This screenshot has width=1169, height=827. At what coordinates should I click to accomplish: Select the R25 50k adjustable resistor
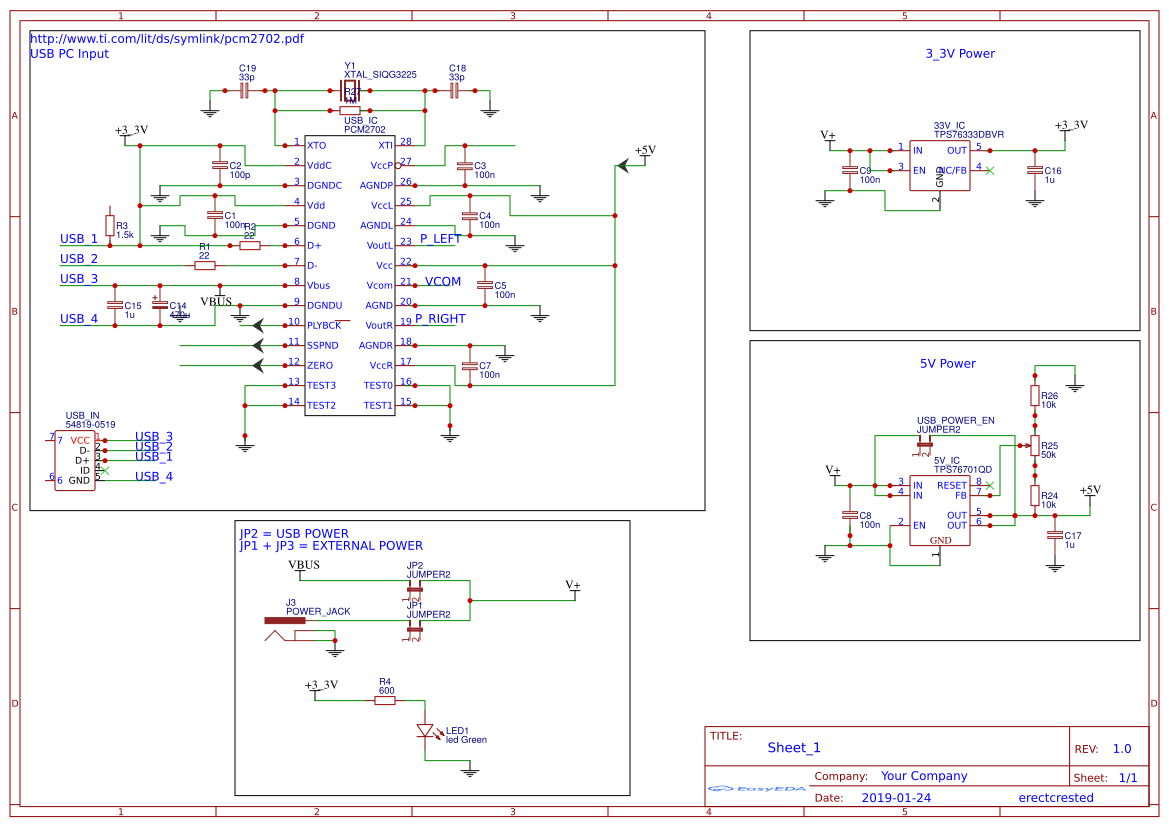coord(1037,444)
